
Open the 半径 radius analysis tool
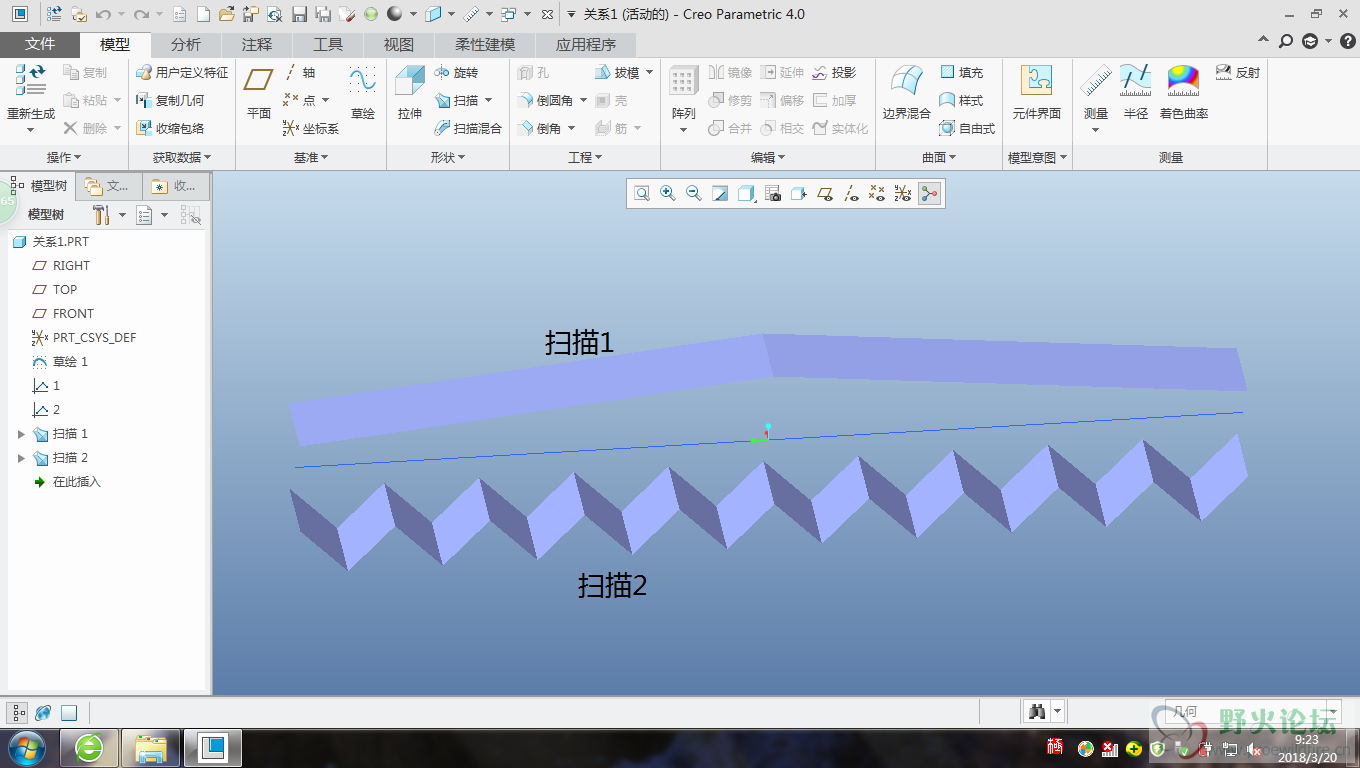pyautogui.click(x=1136, y=94)
